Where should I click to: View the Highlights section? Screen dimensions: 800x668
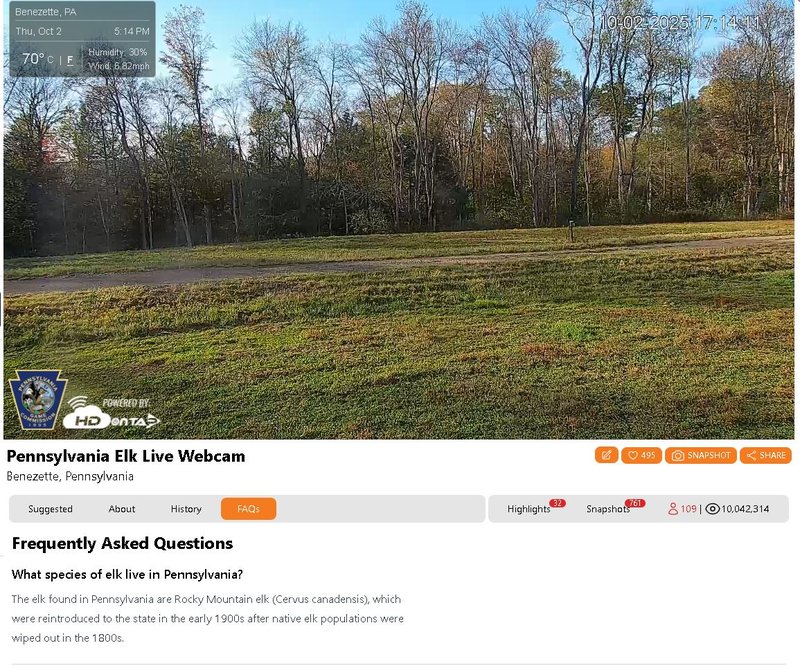coord(529,509)
